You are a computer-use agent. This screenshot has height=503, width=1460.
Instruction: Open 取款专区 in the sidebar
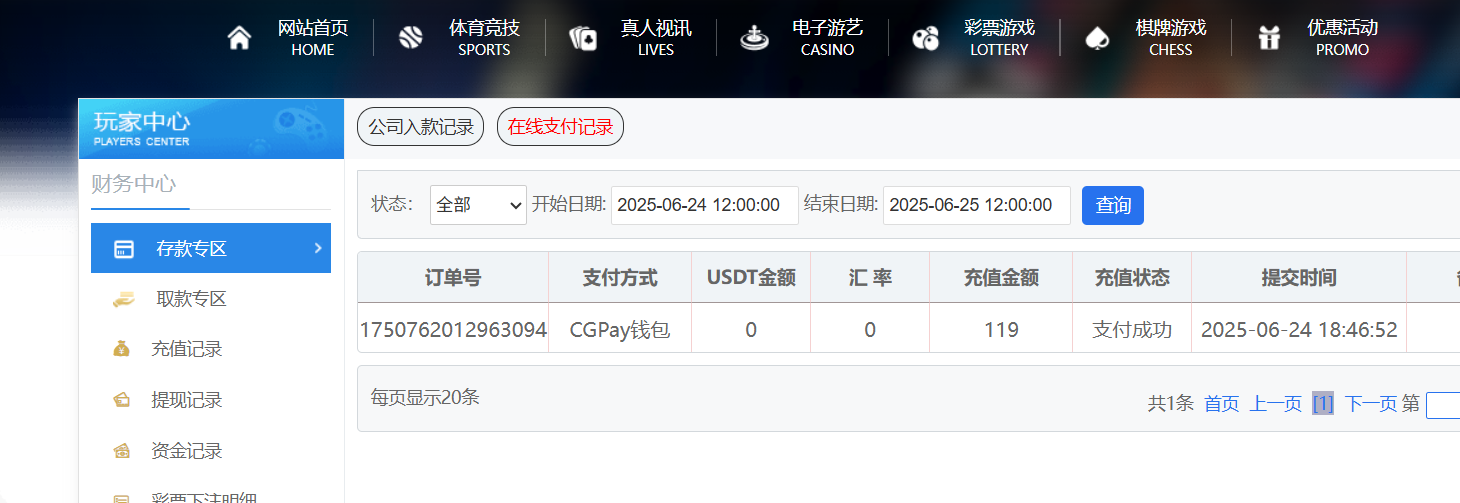(191, 299)
